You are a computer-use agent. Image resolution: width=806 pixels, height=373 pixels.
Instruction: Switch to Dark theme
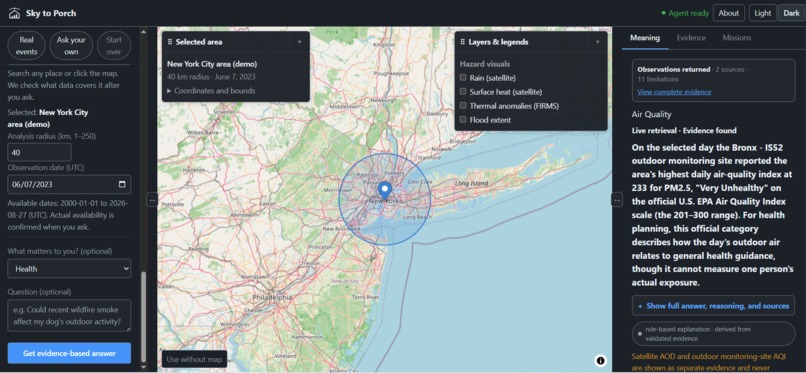tap(792, 13)
